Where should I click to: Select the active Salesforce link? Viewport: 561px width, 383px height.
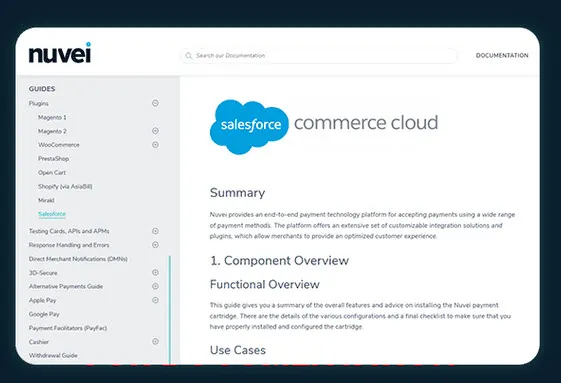pos(52,214)
